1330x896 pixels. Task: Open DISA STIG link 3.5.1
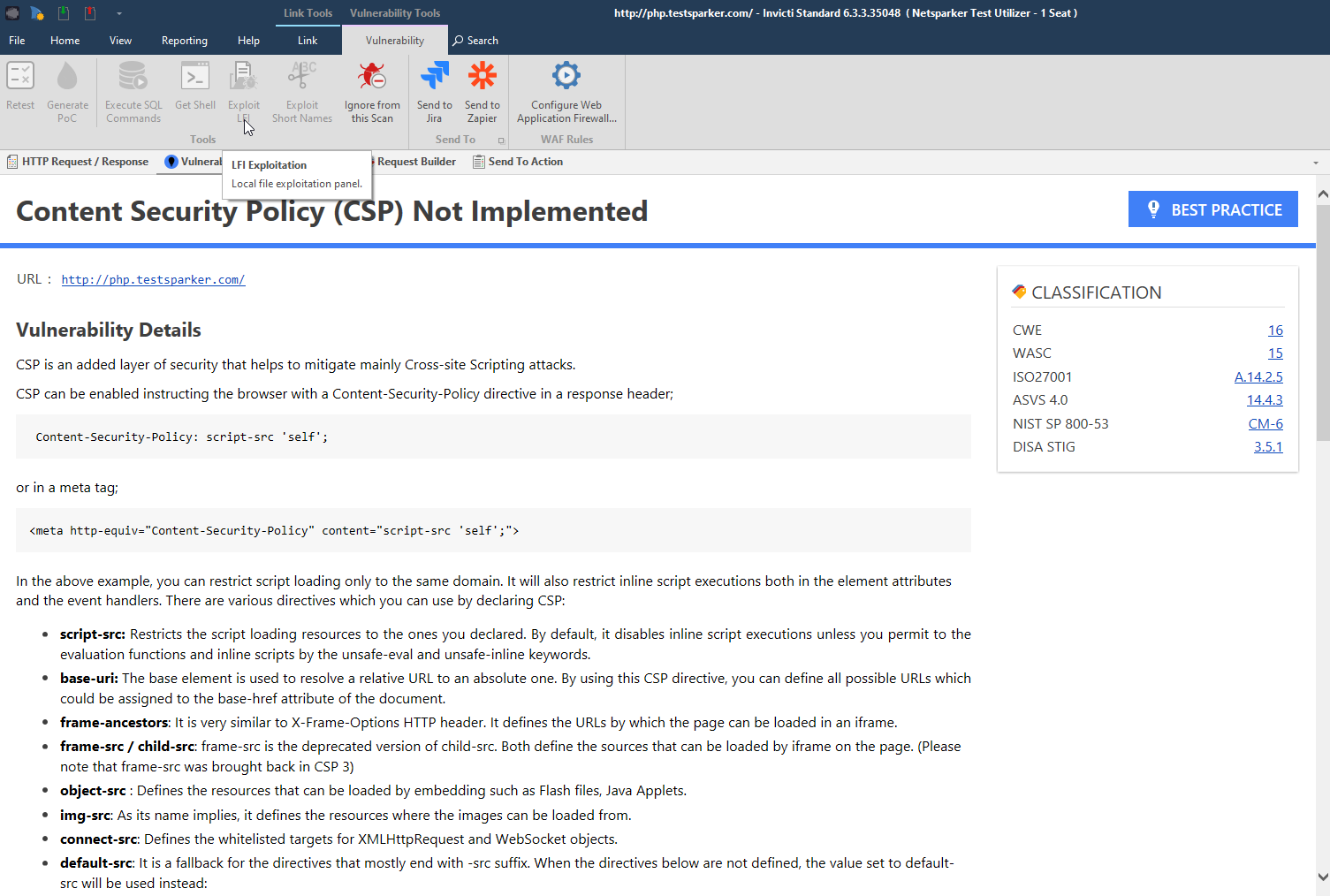pyautogui.click(x=1268, y=447)
